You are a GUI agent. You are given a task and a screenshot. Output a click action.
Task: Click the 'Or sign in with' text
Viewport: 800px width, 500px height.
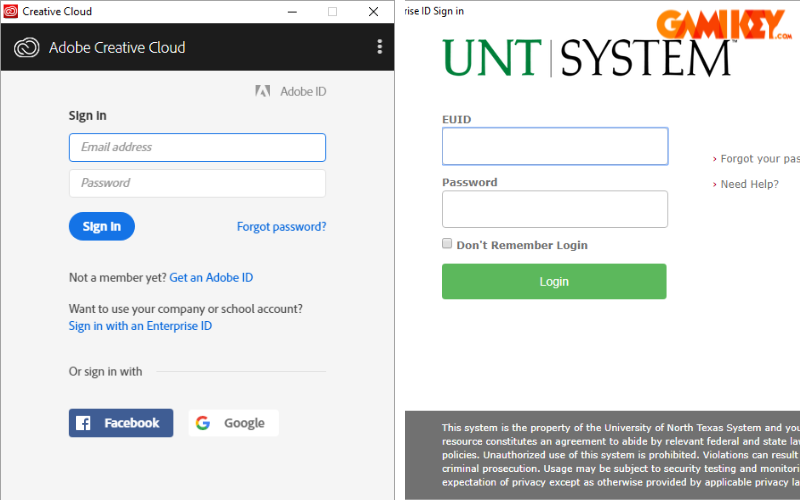pos(106,372)
